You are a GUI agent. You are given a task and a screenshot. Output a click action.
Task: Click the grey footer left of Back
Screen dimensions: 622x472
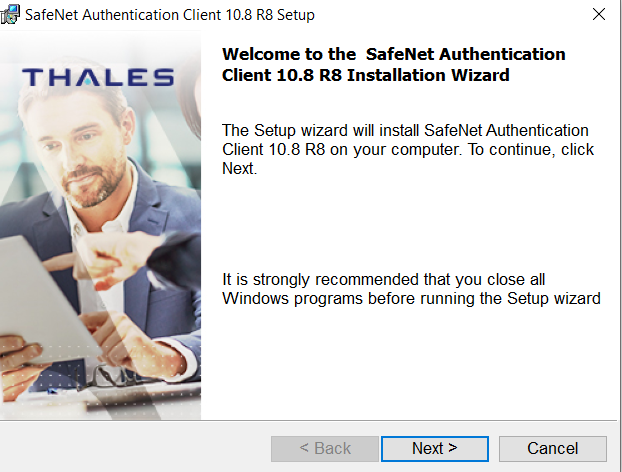coord(135,449)
